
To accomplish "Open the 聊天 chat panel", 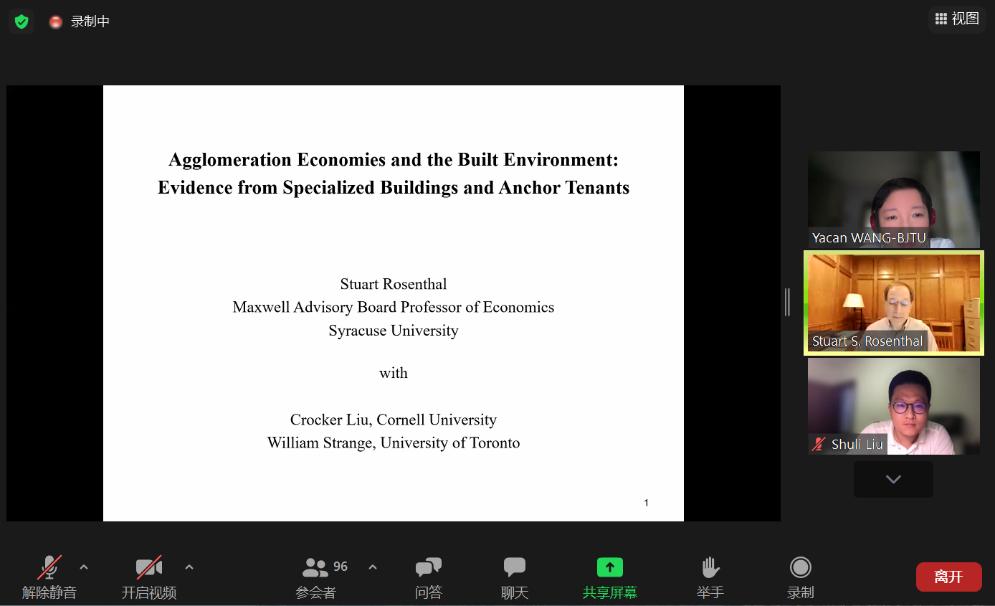I will coord(515,577).
